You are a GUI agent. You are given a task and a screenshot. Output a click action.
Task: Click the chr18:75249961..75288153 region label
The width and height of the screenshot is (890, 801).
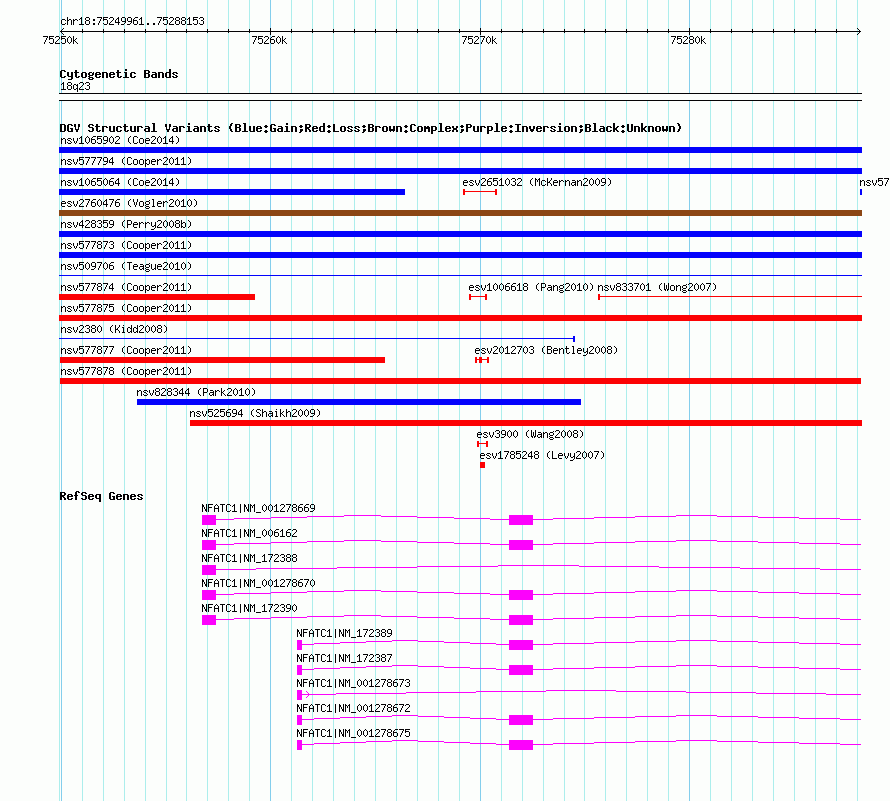coord(132,22)
